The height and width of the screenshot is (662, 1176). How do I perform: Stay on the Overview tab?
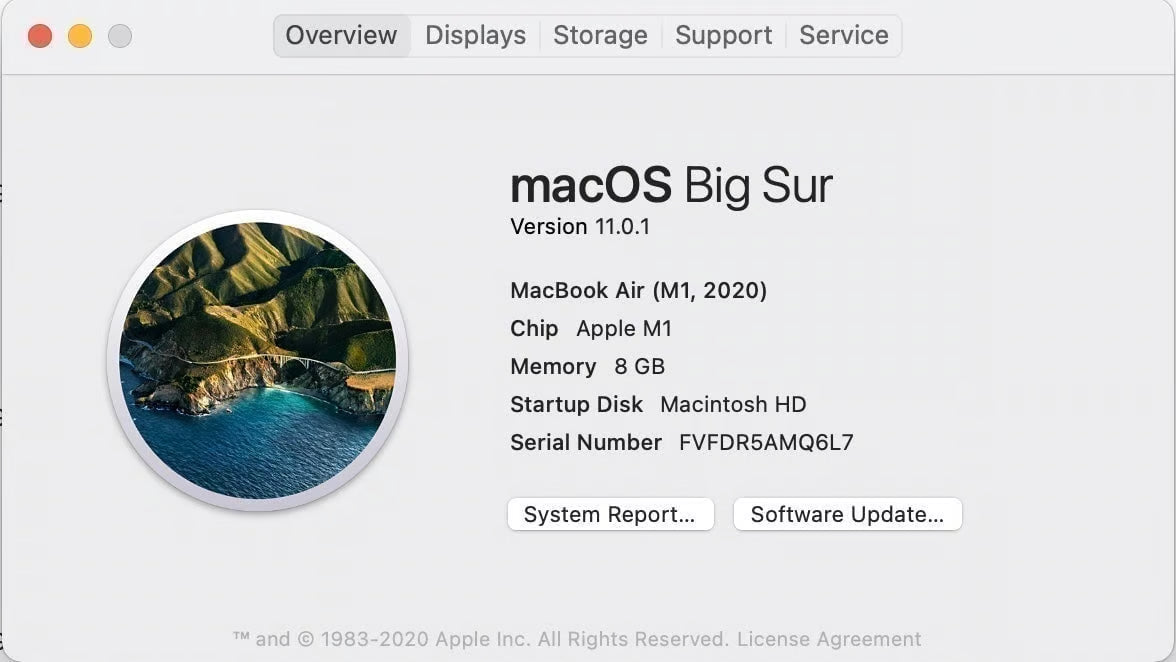(341, 35)
